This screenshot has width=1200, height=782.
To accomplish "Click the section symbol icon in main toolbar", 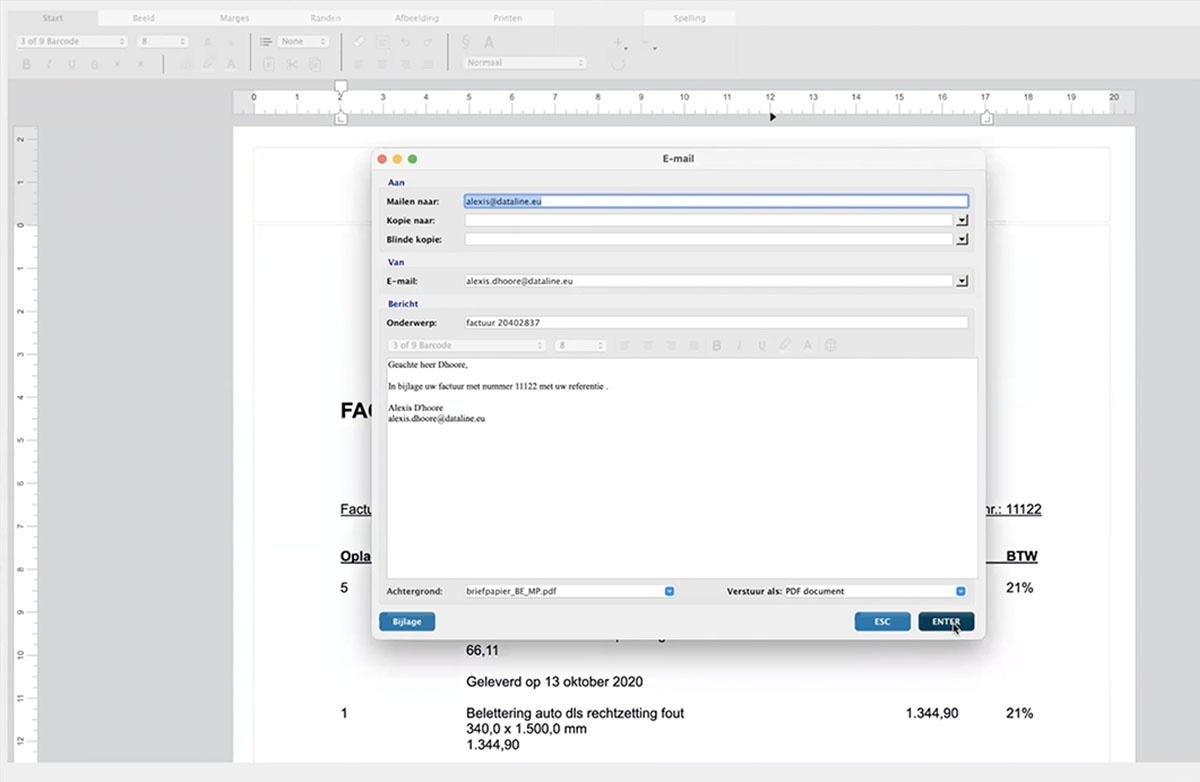I will 466,42.
